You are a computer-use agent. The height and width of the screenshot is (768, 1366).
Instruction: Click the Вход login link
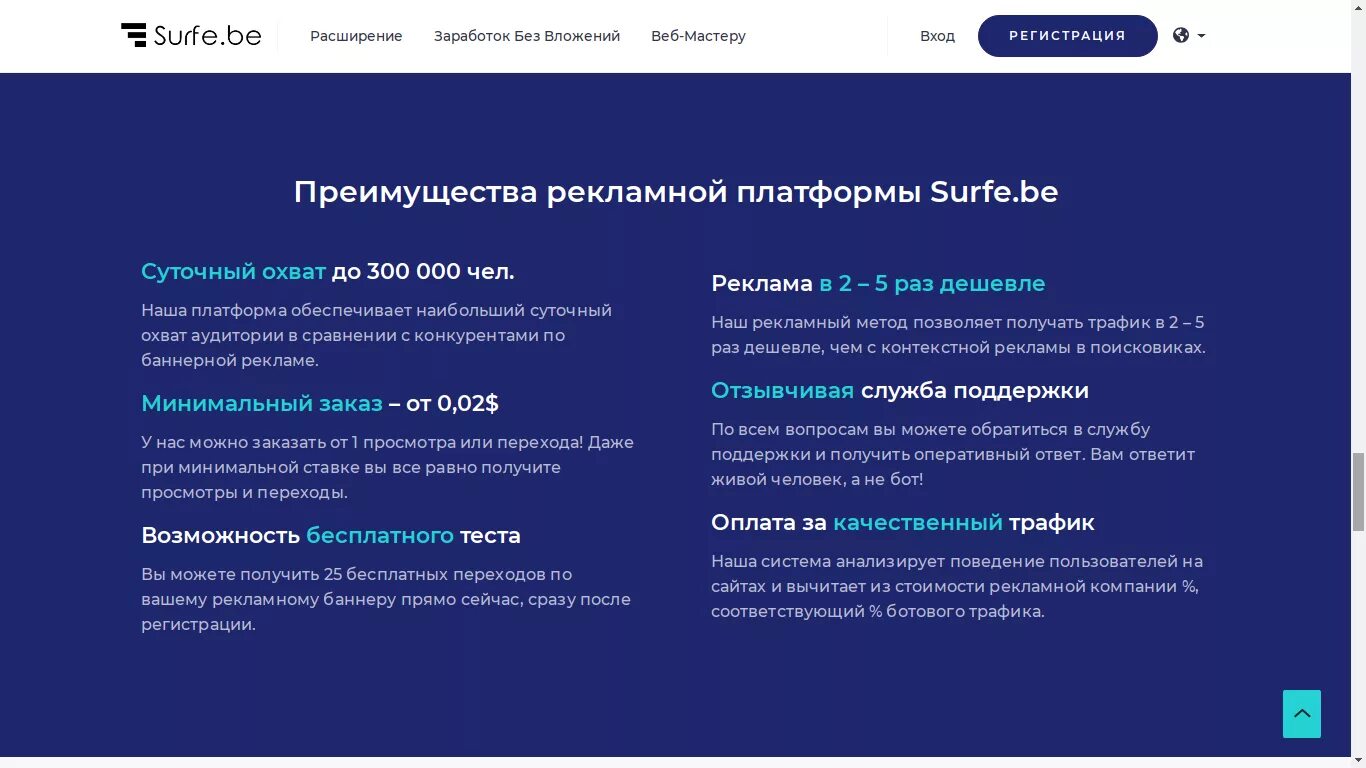point(937,36)
